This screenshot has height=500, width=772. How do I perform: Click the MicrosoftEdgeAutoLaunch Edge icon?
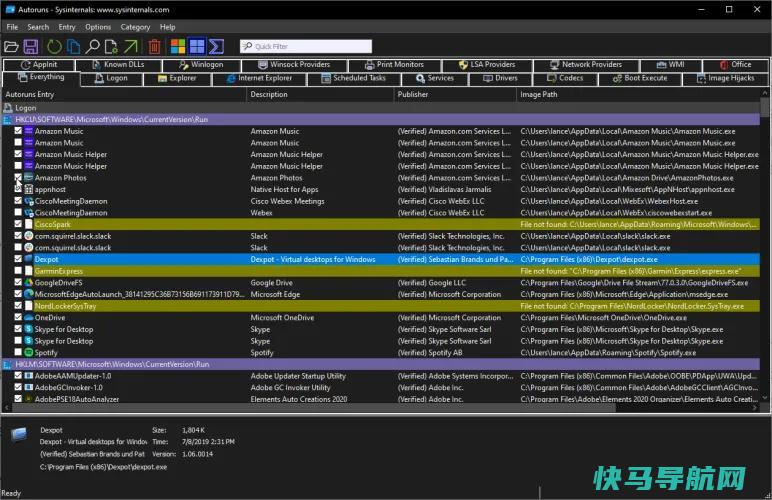(x=29, y=294)
